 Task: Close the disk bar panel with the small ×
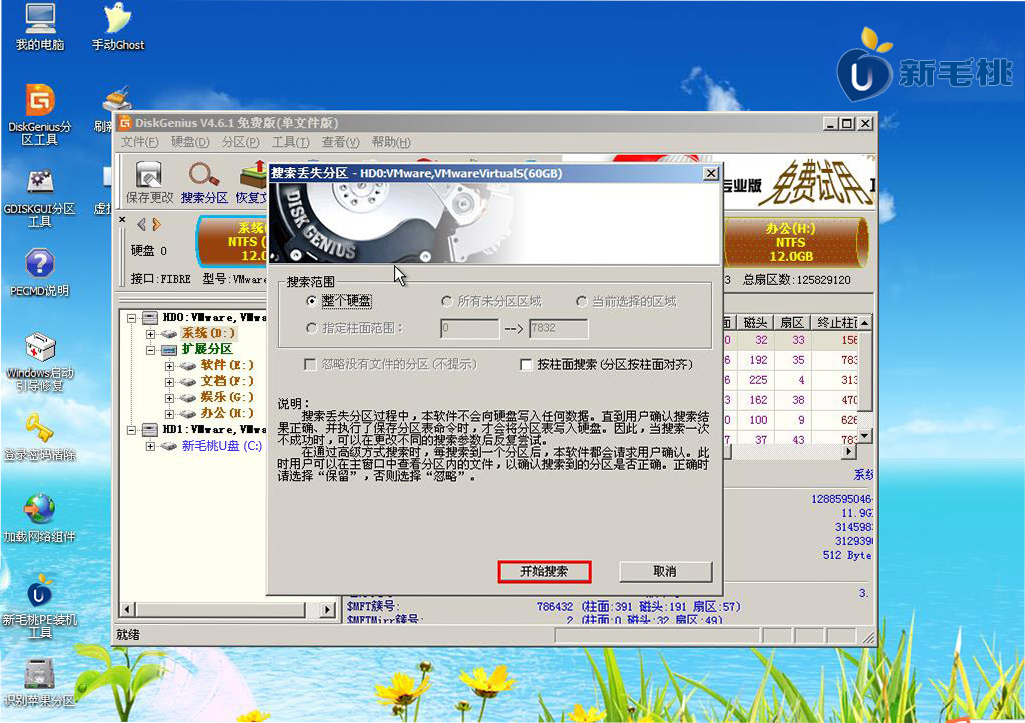click(122, 220)
